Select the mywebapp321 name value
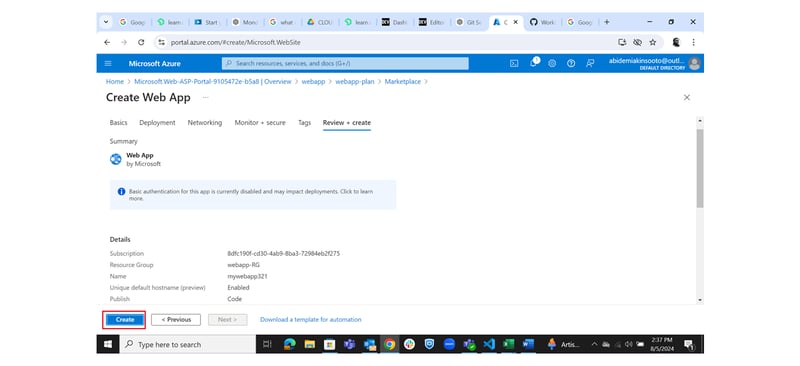Image resolution: width=800 pixels, height=366 pixels. click(247, 276)
